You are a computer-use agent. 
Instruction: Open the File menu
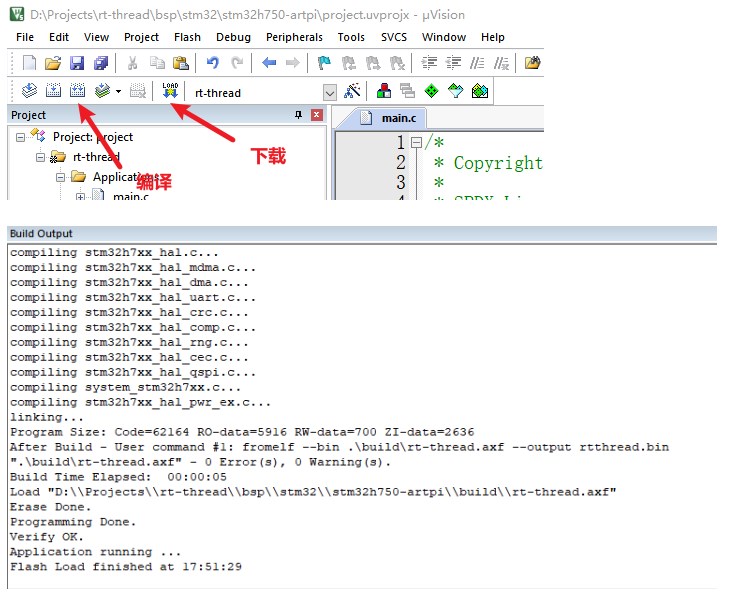coord(25,37)
